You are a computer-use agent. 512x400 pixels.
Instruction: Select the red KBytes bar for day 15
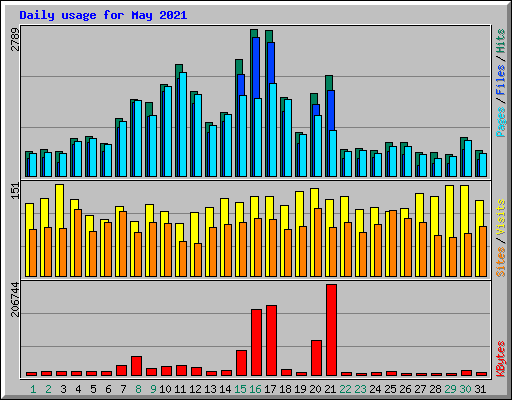[241, 363]
